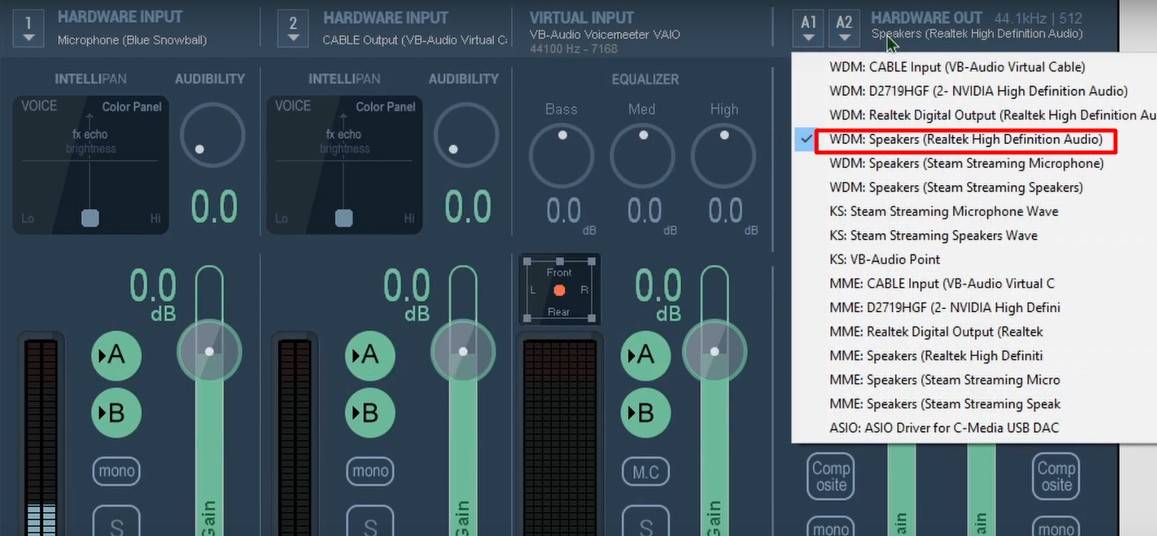The image size is (1157, 536).
Task: Select ASIO Driver for C-Media USB DAC
Action: pyautogui.click(x=974, y=428)
